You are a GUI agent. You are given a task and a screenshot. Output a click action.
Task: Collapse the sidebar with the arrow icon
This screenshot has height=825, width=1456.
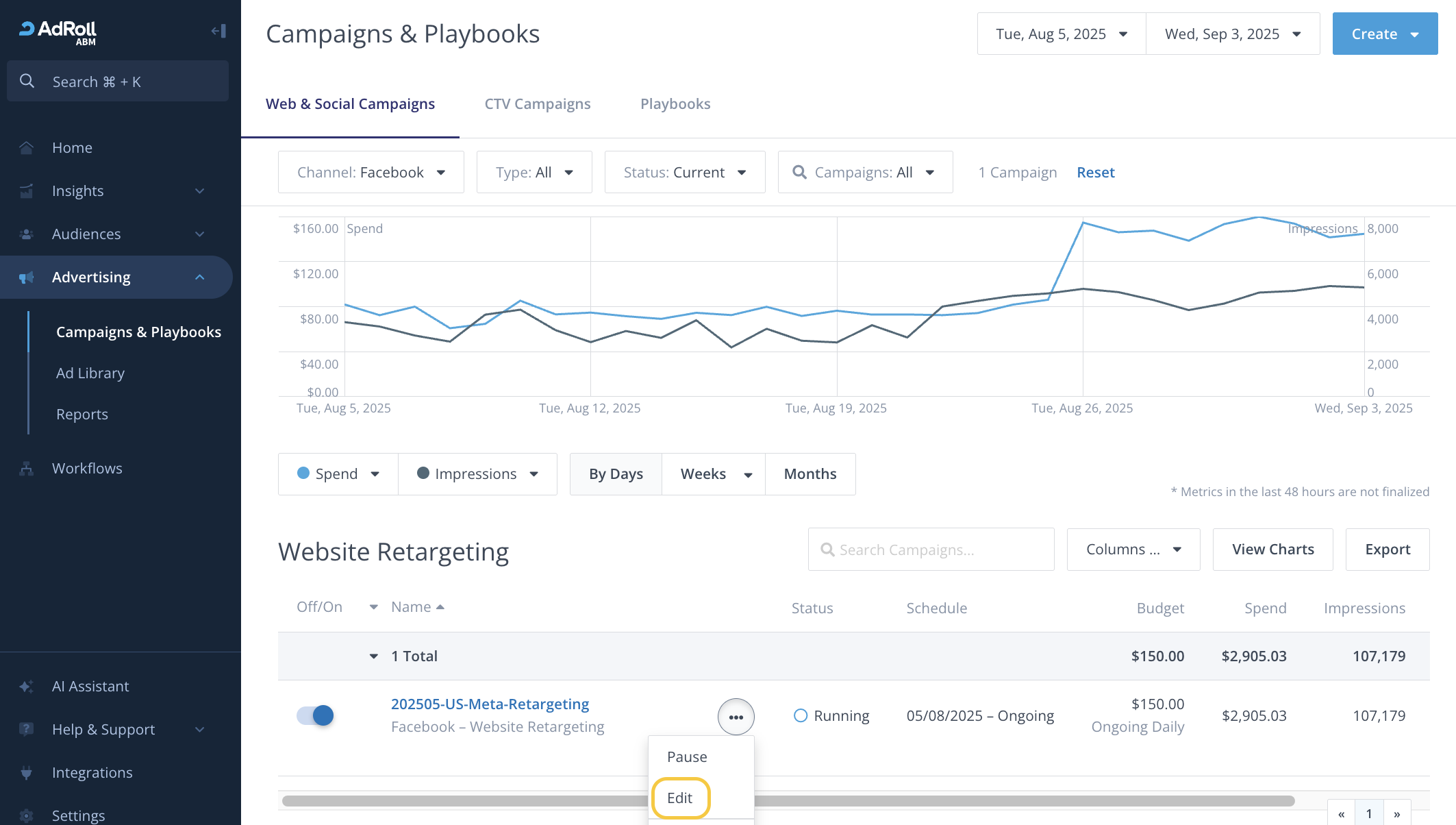coord(218,31)
